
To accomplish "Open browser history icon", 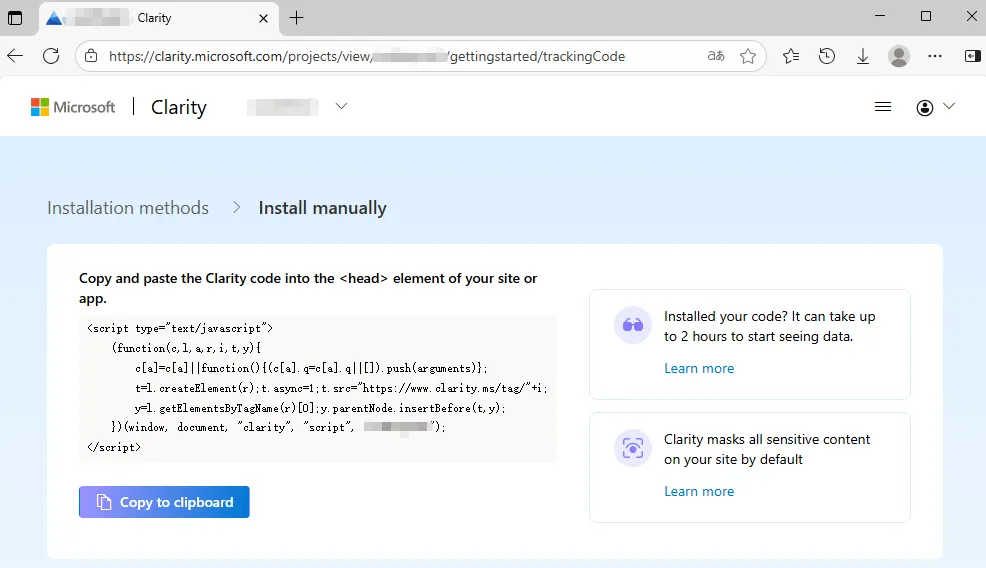I will click(x=827, y=56).
